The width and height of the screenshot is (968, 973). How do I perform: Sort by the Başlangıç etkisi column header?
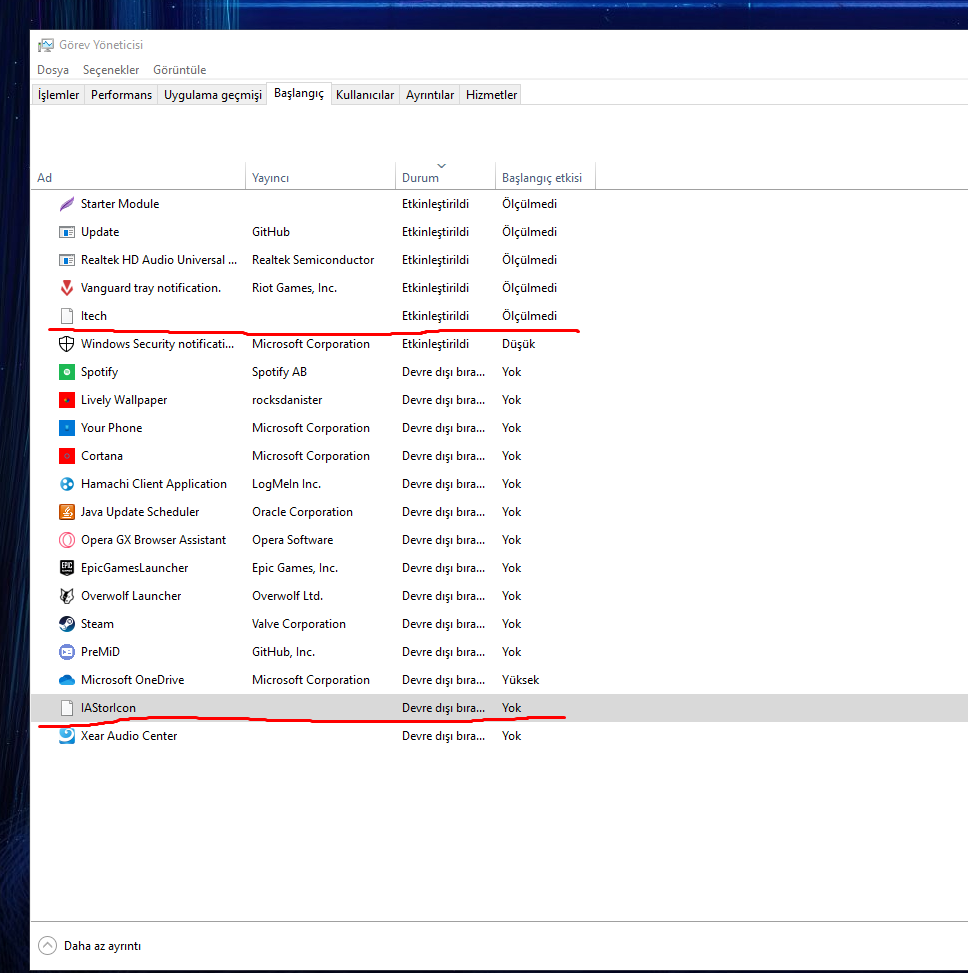[x=545, y=177]
